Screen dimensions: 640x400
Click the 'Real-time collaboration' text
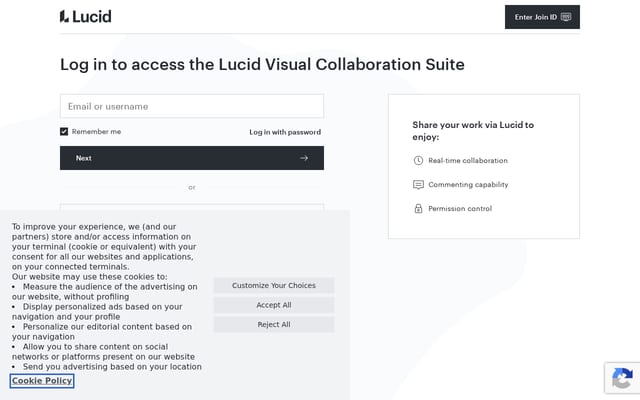pyautogui.click(x=468, y=160)
